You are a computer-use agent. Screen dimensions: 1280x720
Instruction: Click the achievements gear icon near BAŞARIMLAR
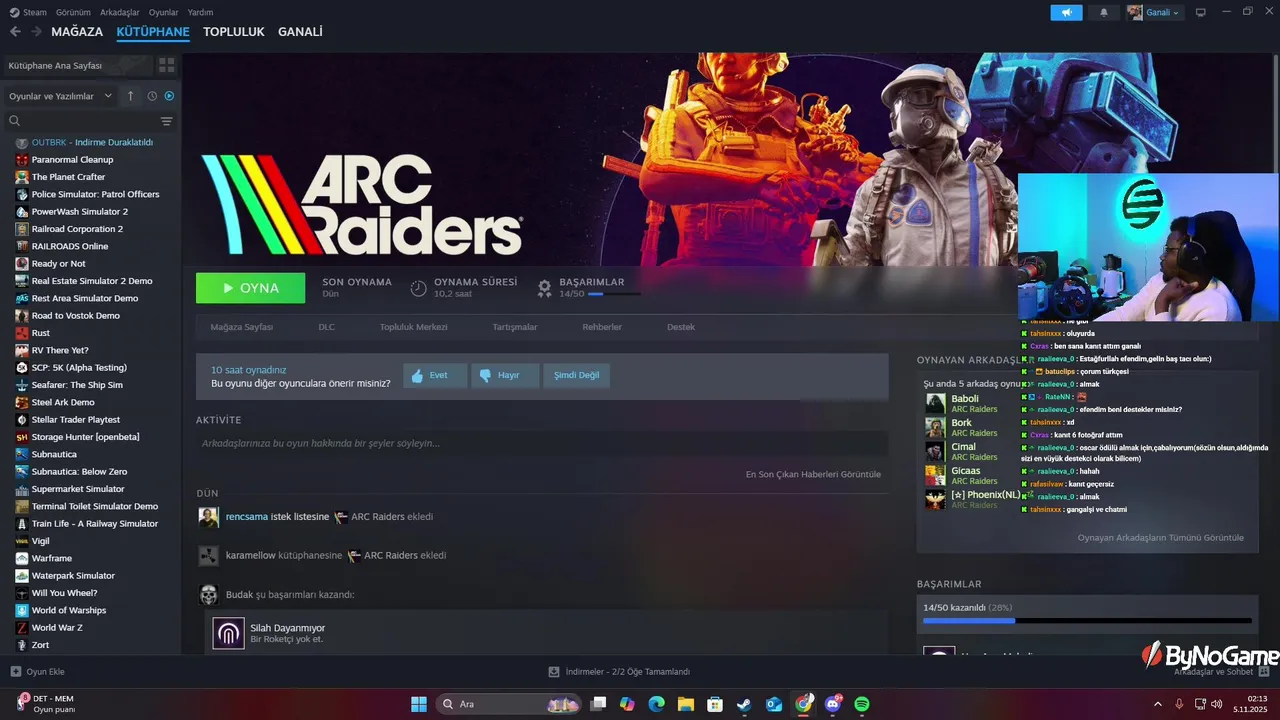pos(544,288)
